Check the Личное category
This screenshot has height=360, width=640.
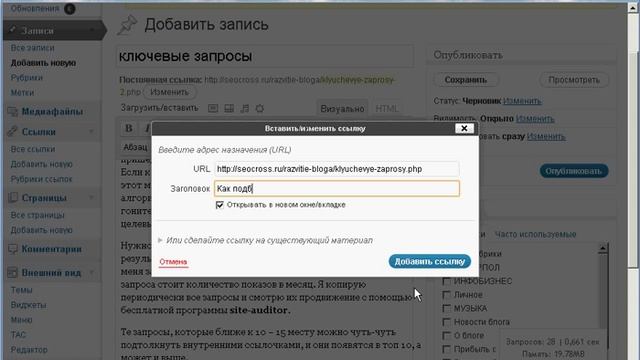click(447, 294)
